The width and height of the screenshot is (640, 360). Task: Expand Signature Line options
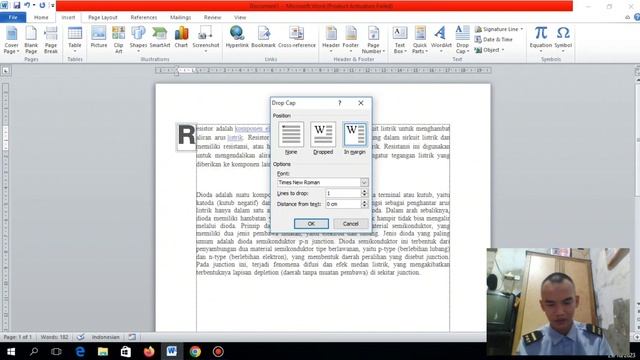click(x=522, y=29)
